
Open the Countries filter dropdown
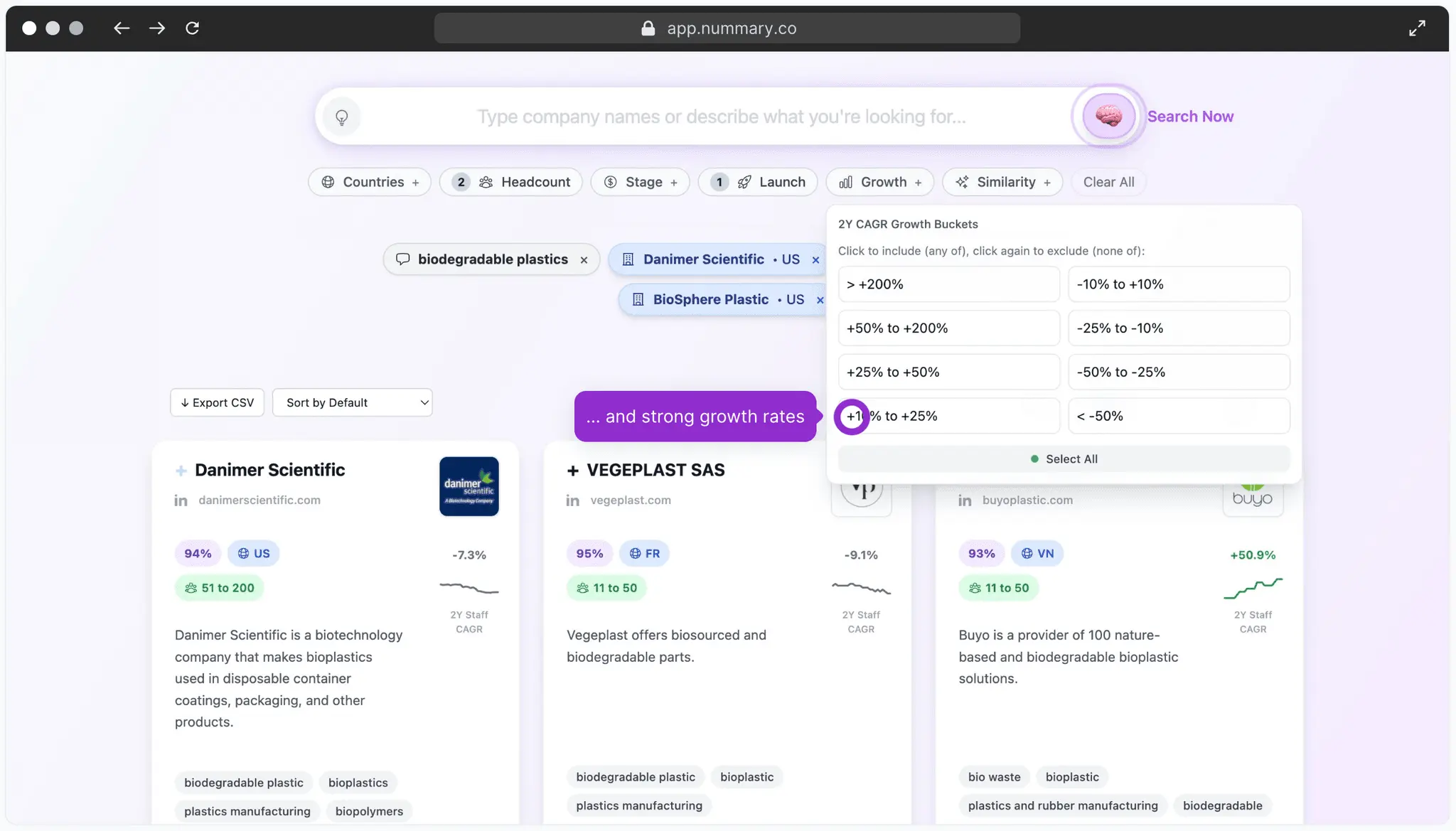pyautogui.click(x=370, y=182)
